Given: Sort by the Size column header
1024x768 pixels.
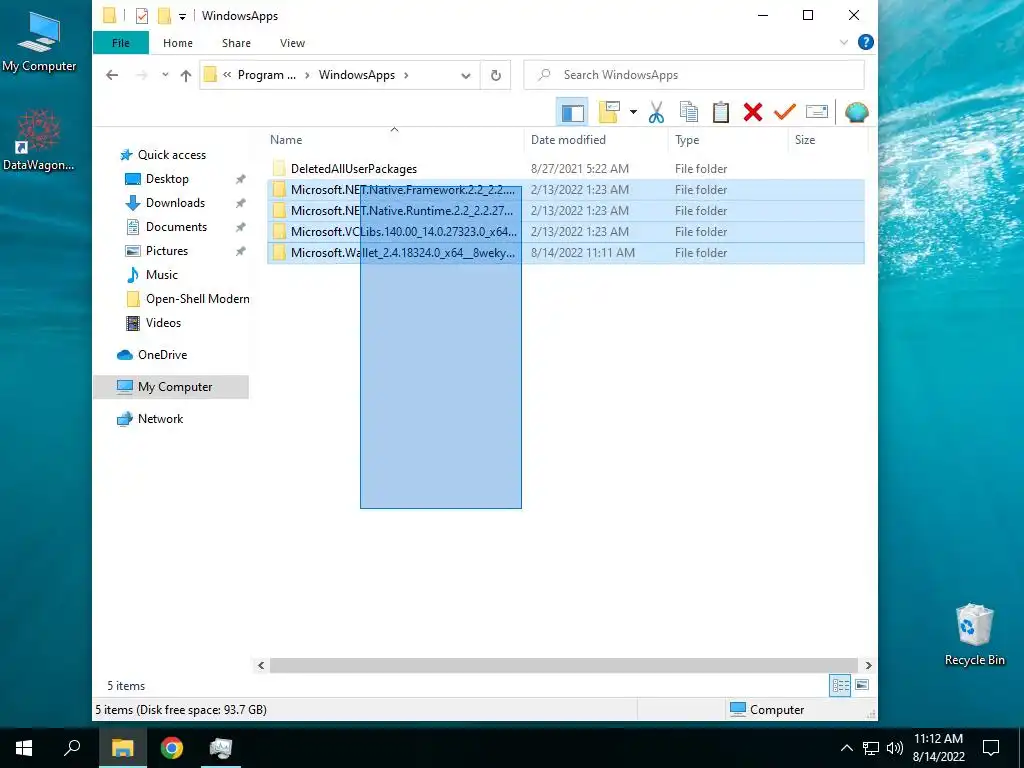Looking at the screenshot, I should click(x=805, y=140).
